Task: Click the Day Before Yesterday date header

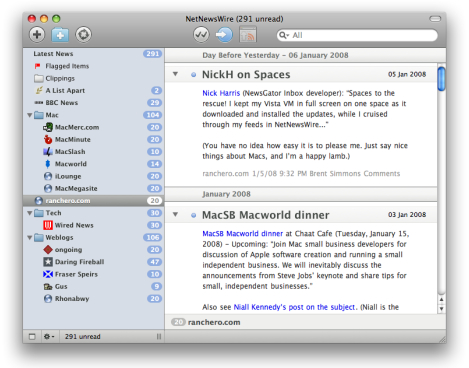Action: coord(275,55)
